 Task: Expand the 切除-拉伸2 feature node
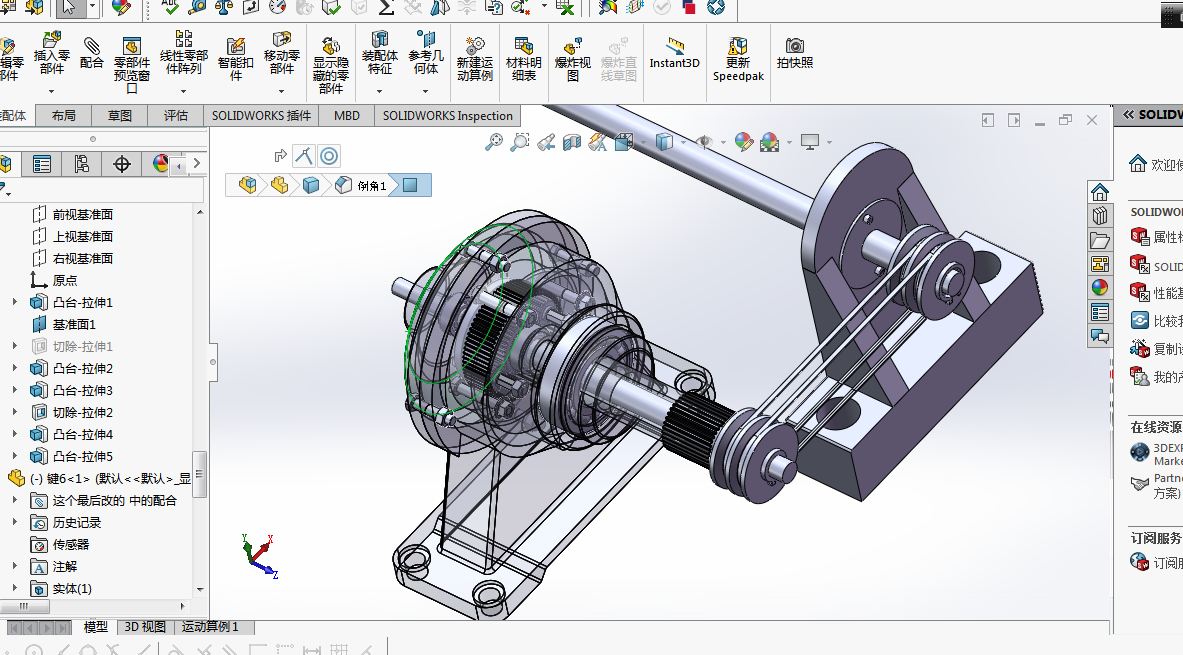point(14,412)
